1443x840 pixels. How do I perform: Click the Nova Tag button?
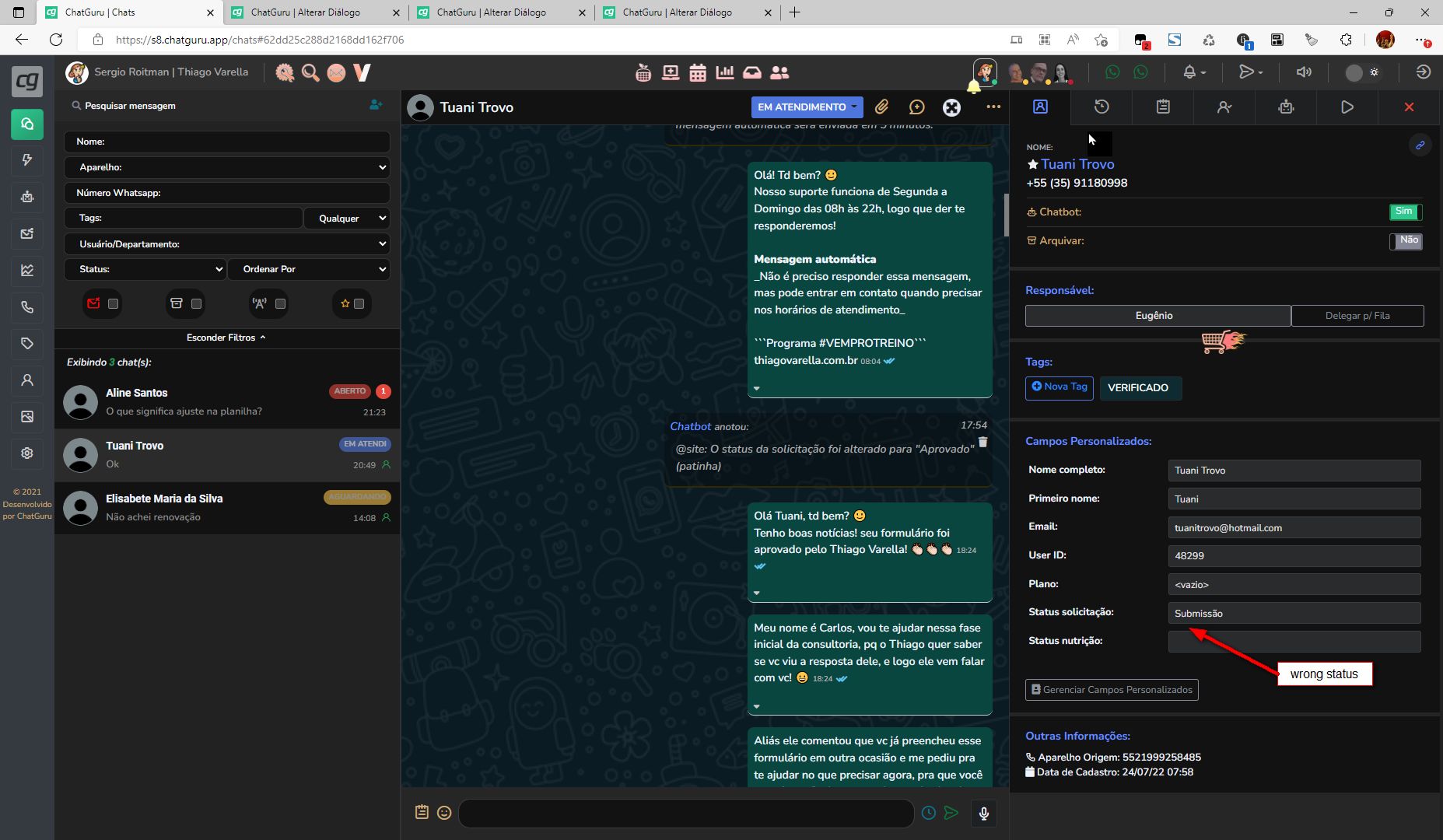(x=1059, y=387)
